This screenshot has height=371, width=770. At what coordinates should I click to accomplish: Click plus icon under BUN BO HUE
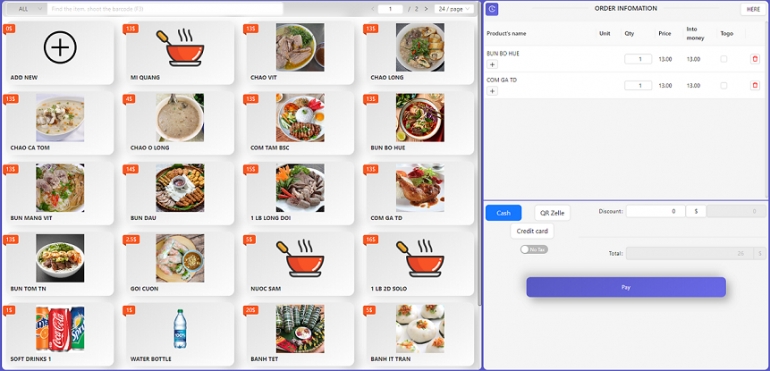[x=493, y=64]
